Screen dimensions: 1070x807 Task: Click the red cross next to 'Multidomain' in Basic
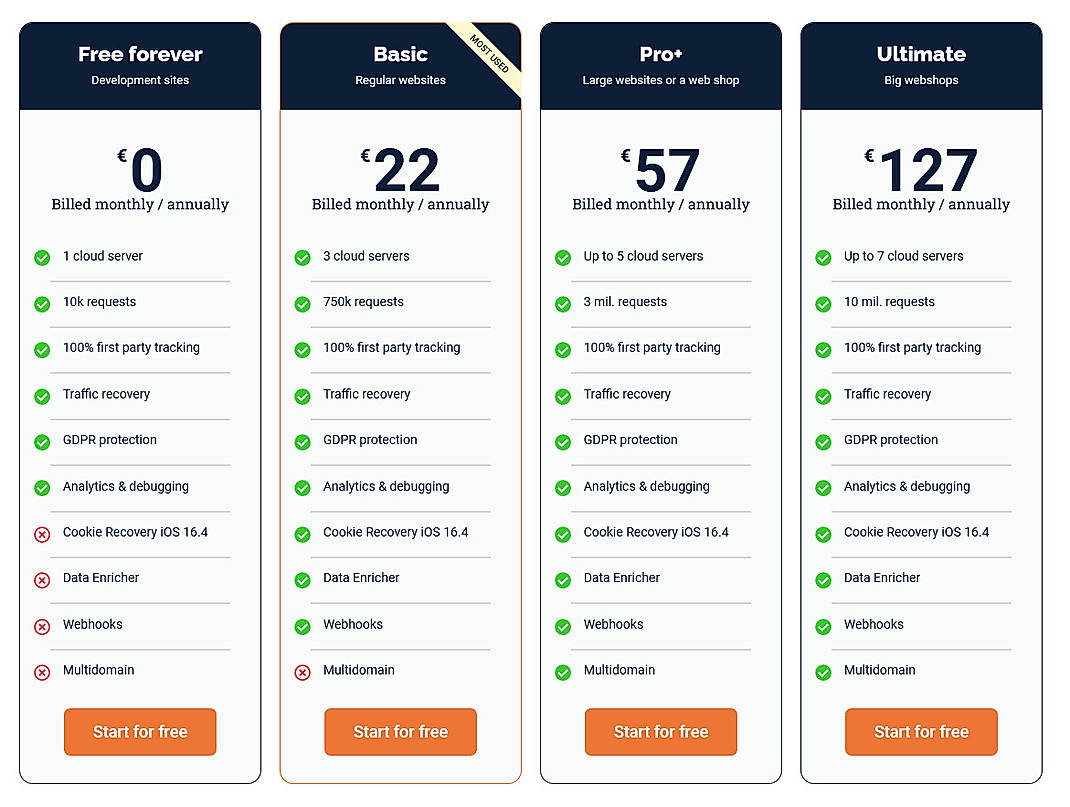[x=302, y=672]
